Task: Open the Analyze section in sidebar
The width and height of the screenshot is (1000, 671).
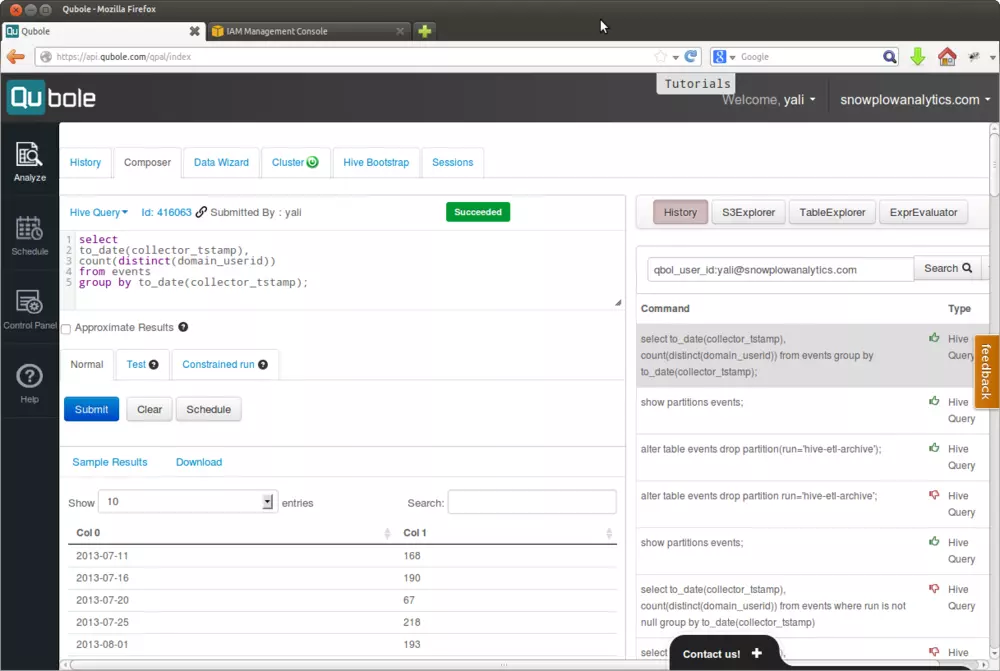Action: pyautogui.click(x=29, y=162)
